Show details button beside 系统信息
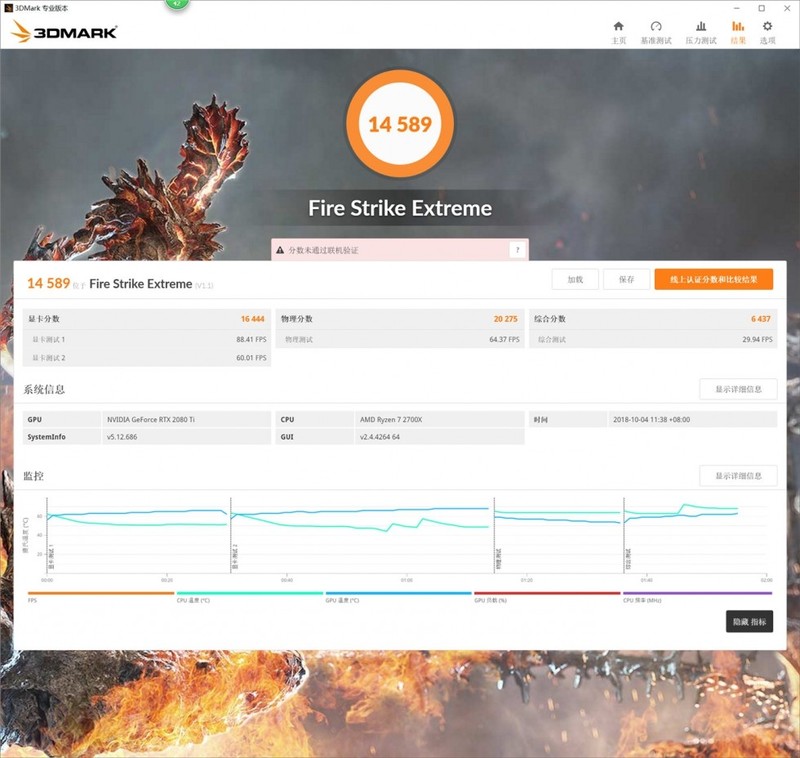This screenshot has height=758, width=800. (x=738, y=389)
